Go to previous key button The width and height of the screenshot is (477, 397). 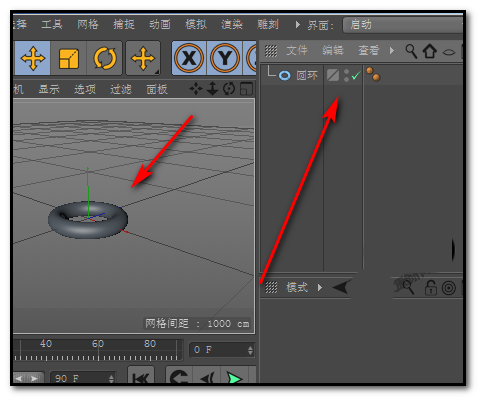click(x=179, y=375)
